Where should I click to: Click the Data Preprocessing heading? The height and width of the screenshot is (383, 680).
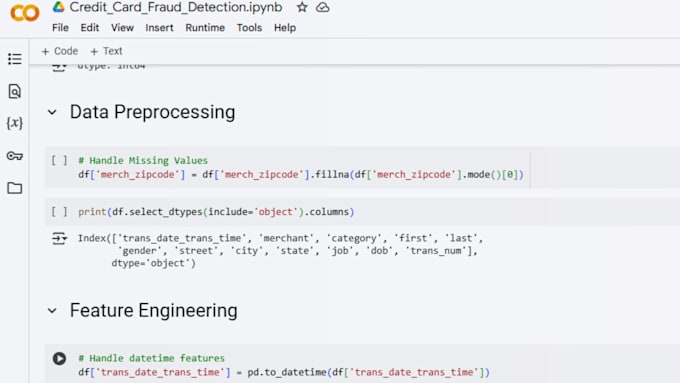tap(152, 112)
